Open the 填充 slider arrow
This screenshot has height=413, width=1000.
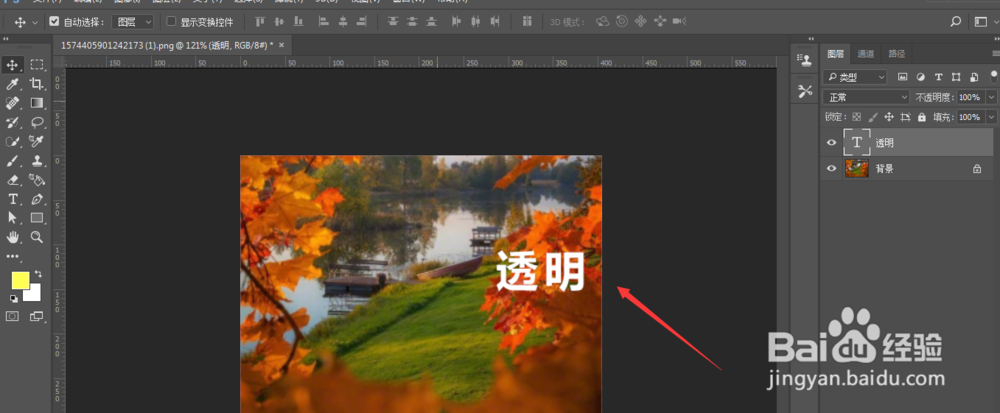coord(991,117)
